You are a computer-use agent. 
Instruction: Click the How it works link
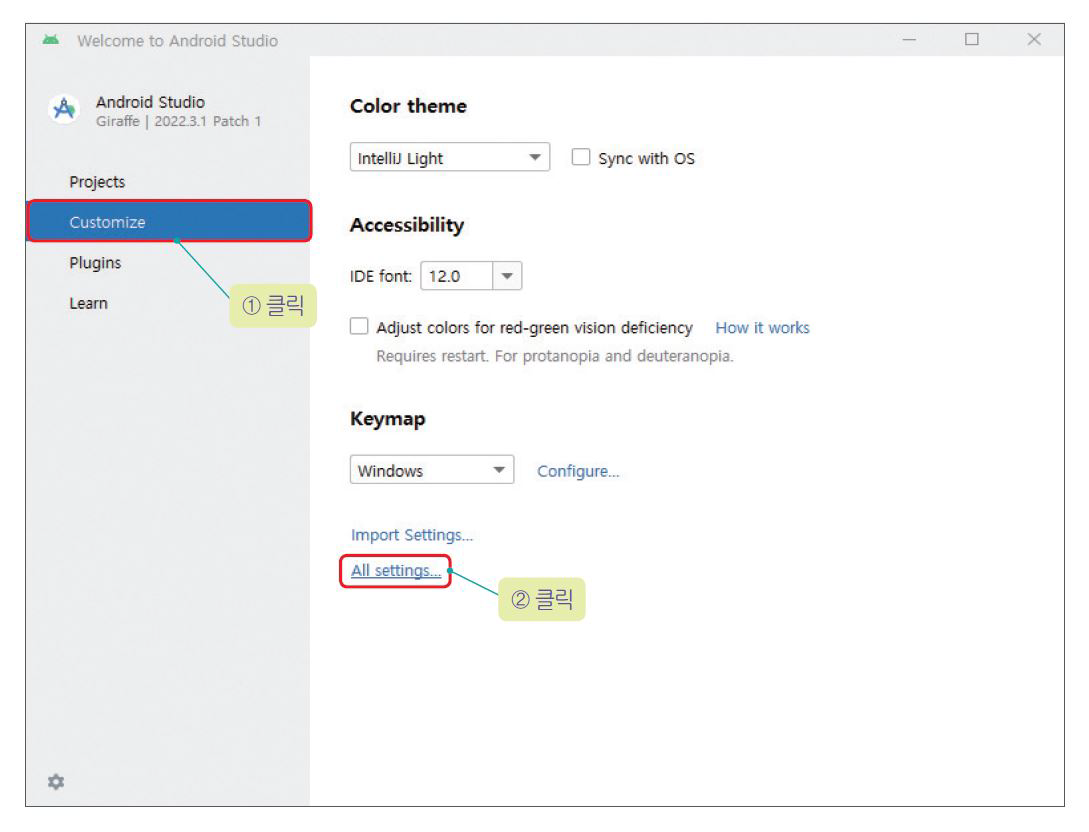click(x=763, y=328)
